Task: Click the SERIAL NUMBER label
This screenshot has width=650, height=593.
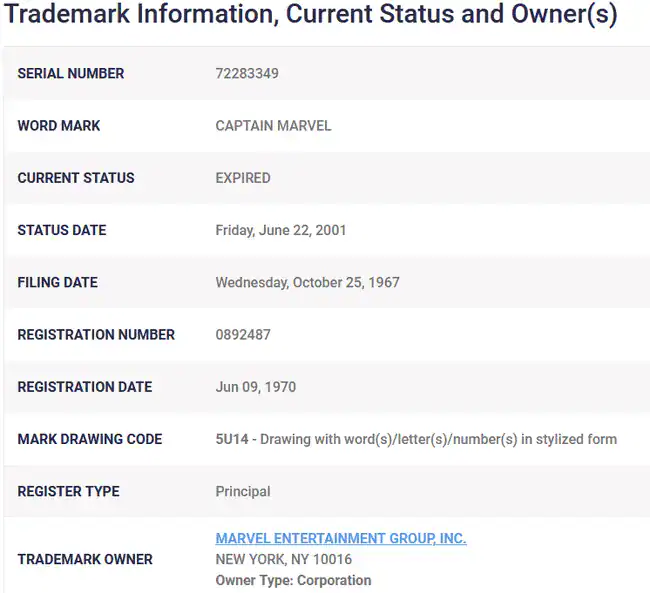Action: (70, 73)
